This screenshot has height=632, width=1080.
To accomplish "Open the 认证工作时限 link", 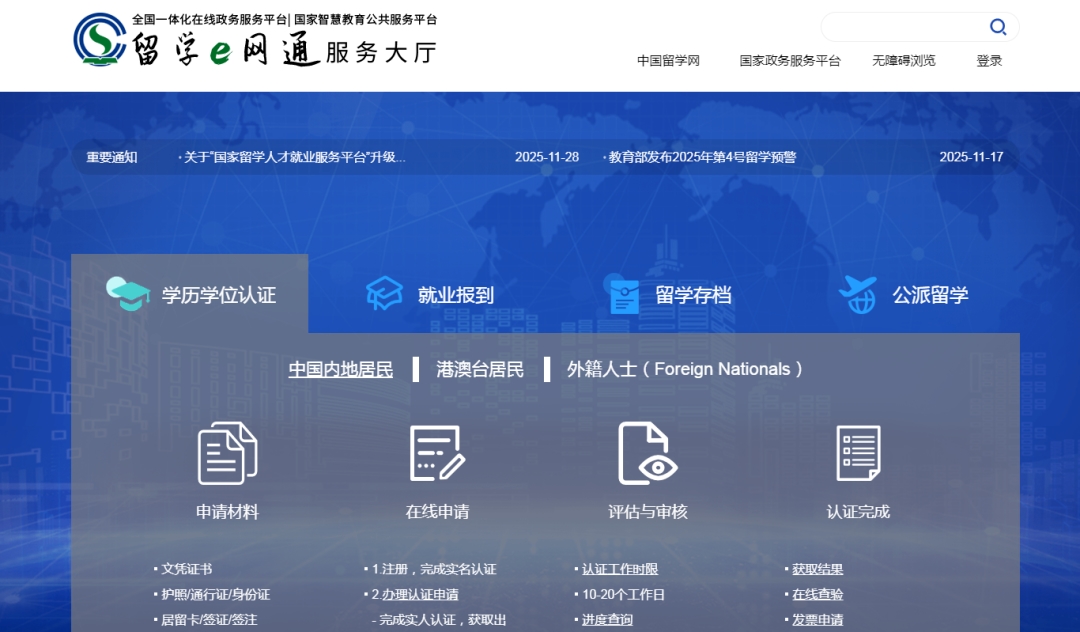I will [620, 569].
